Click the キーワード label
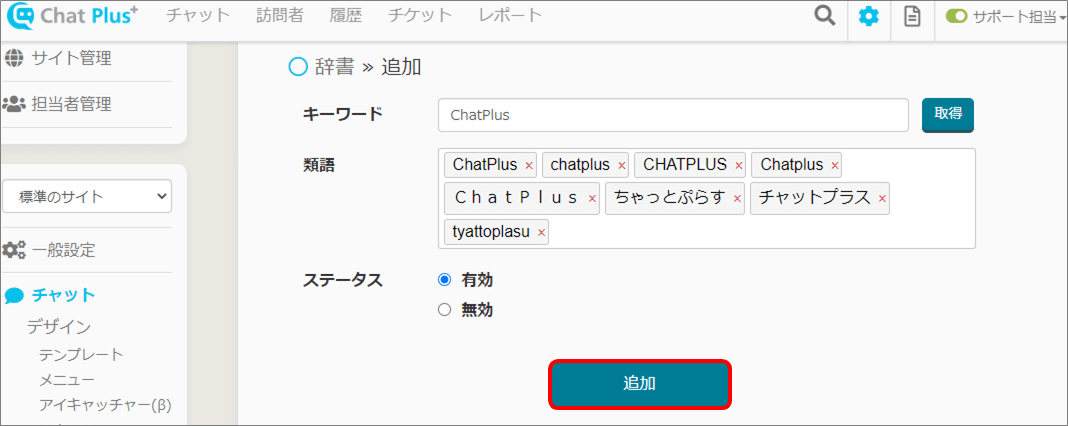The height and width of the screenshot is (426, 1068). pyautogui.click(x=343, y=115)
